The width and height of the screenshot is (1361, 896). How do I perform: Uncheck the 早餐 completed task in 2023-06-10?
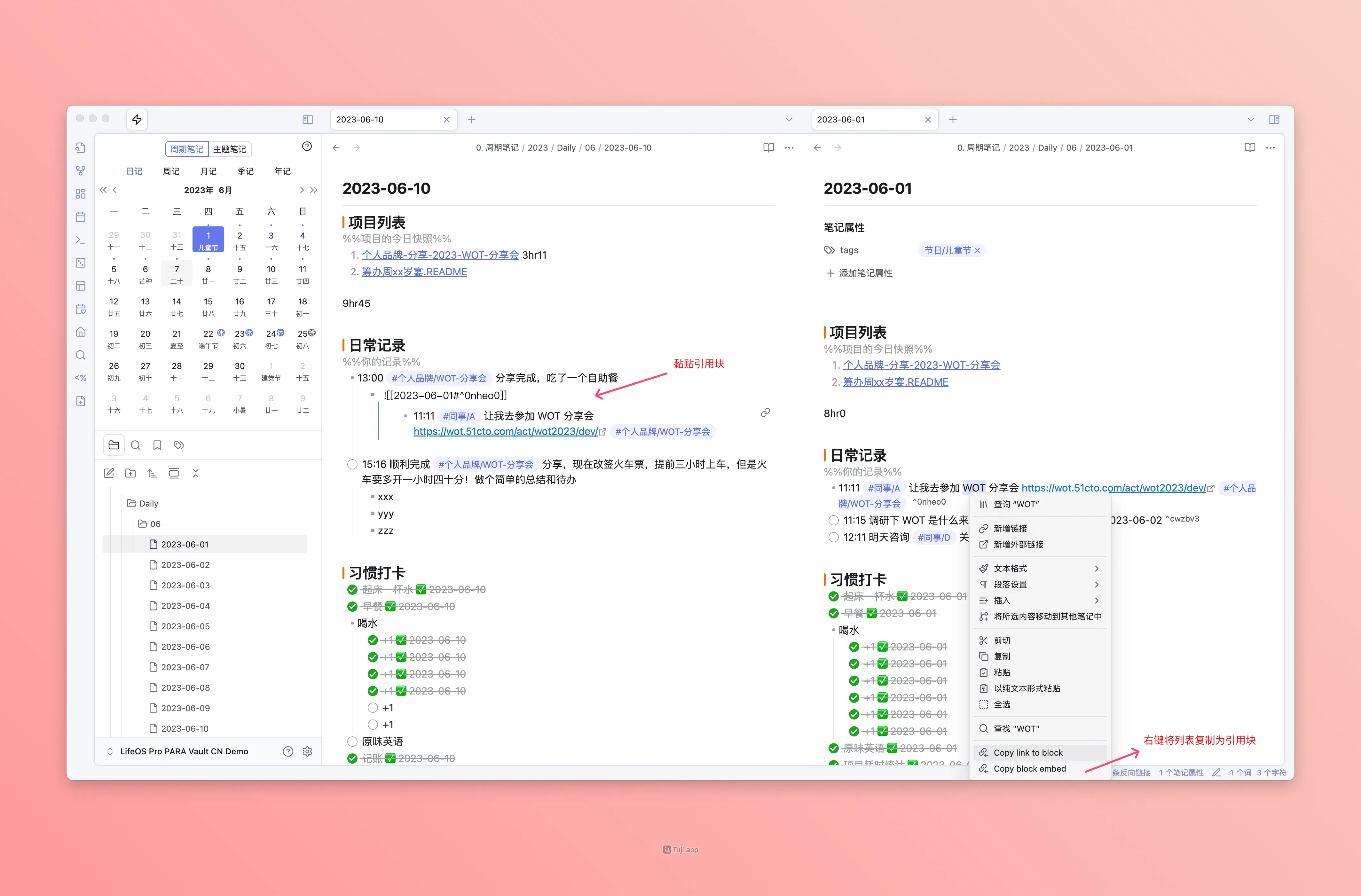352,606
